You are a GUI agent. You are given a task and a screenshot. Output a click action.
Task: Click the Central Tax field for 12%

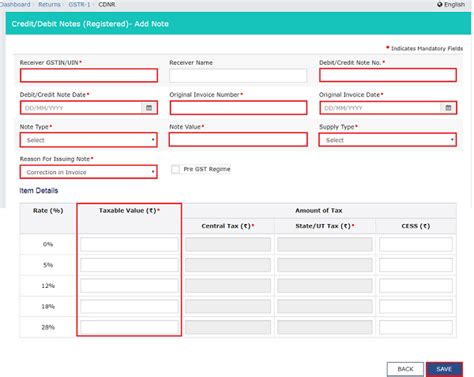[228, 286]
